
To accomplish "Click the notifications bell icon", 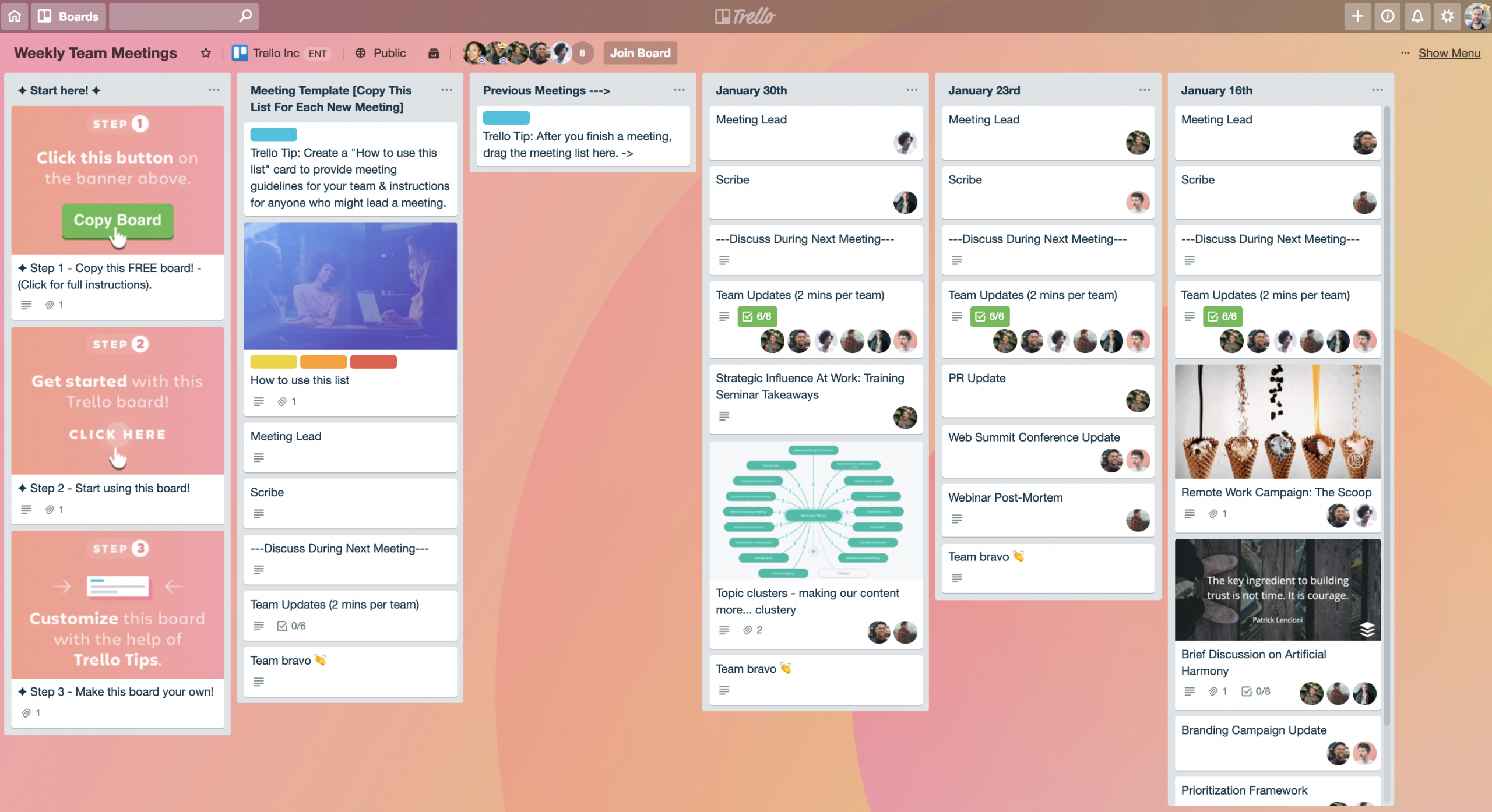I will point(1417,15).
